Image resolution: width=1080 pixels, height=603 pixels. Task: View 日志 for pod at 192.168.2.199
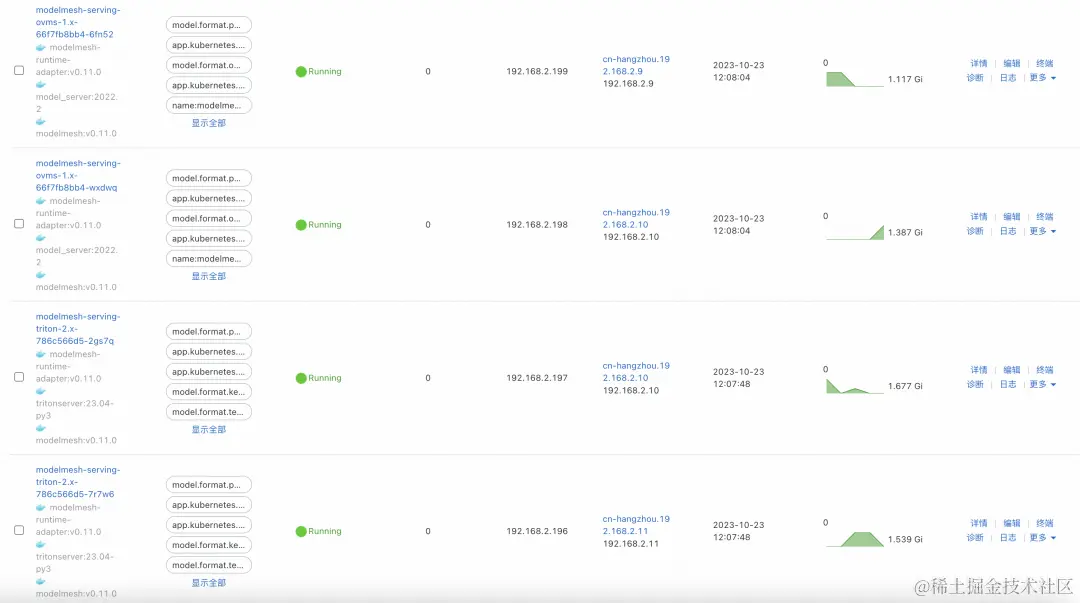coord(1008,78)
